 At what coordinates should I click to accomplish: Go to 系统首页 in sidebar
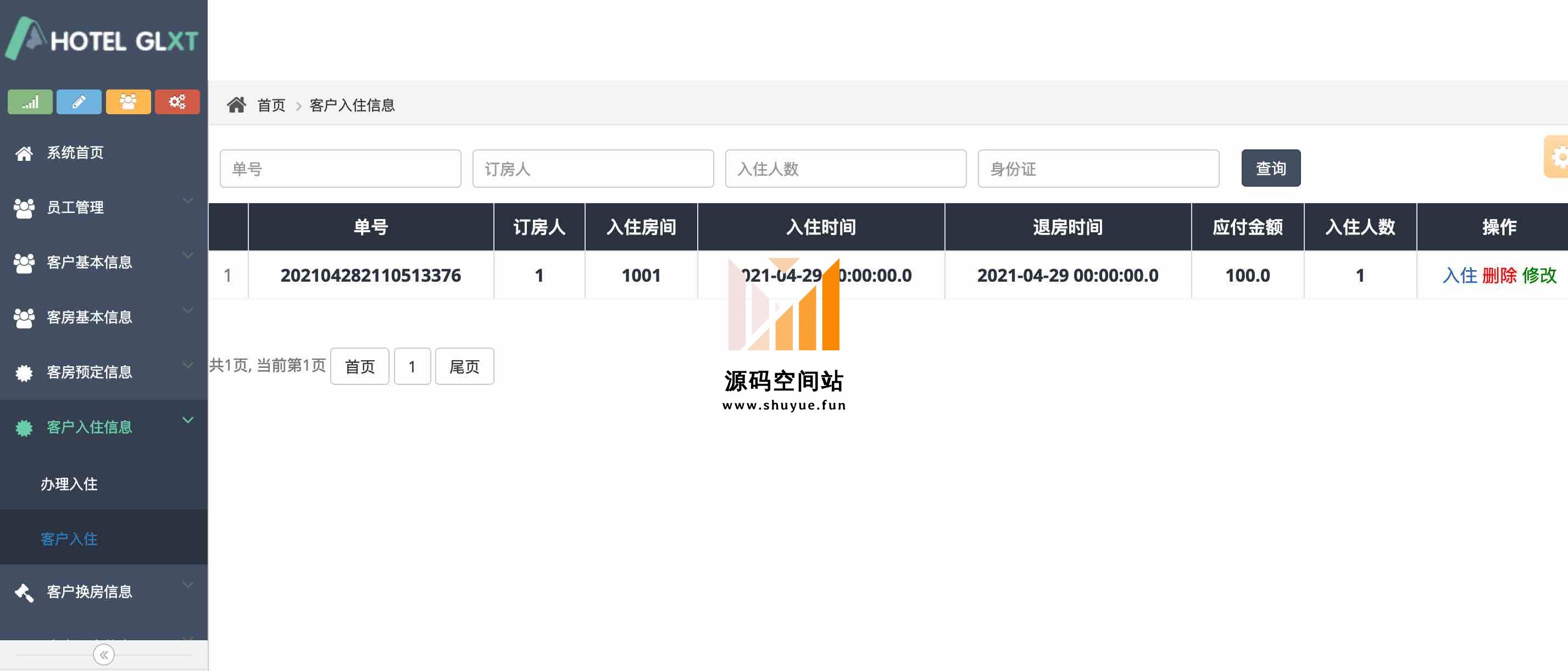pyautogui.click(x=75, y=153)
